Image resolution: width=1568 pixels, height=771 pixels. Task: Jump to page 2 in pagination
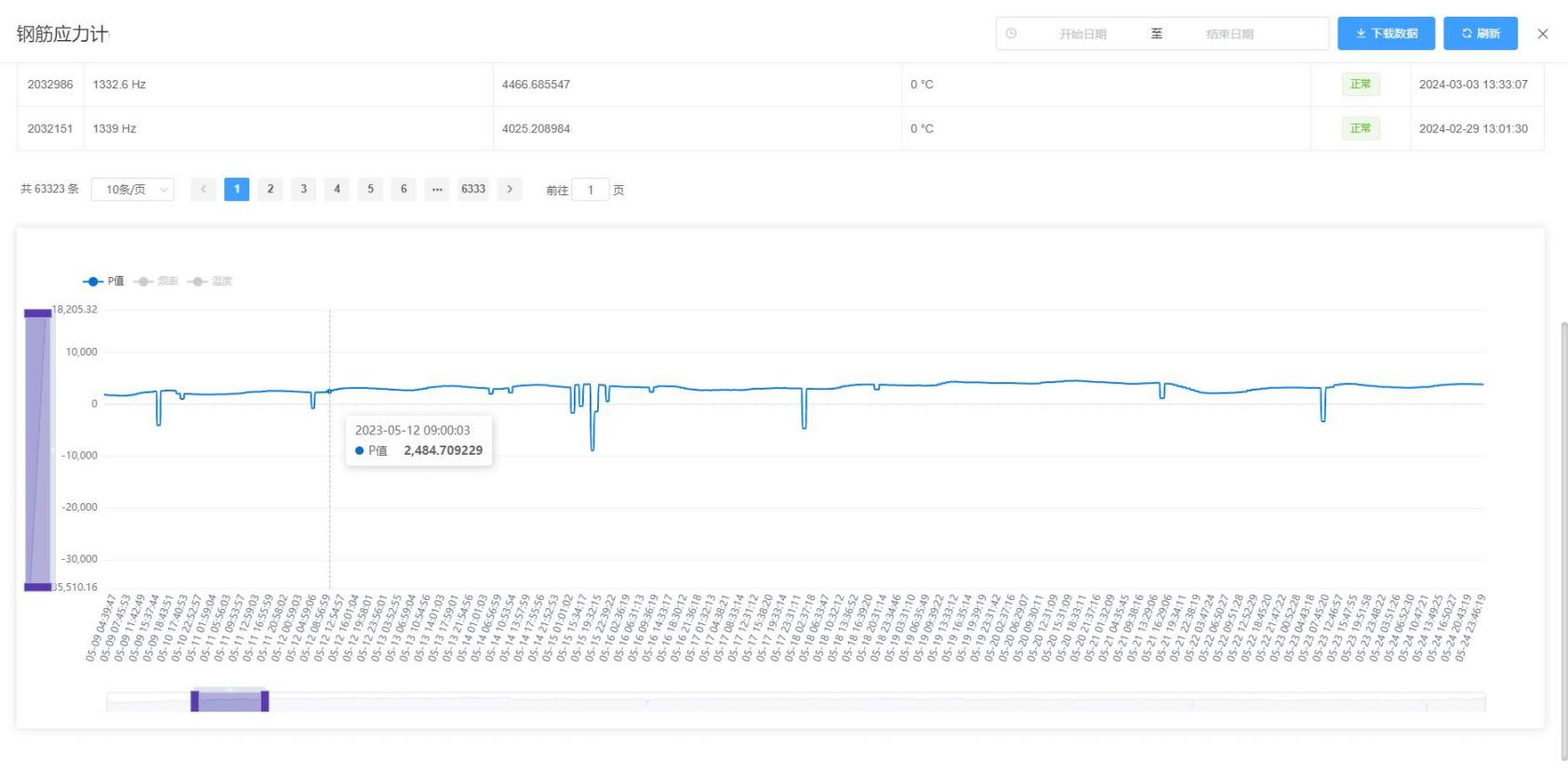coord(271,189)
